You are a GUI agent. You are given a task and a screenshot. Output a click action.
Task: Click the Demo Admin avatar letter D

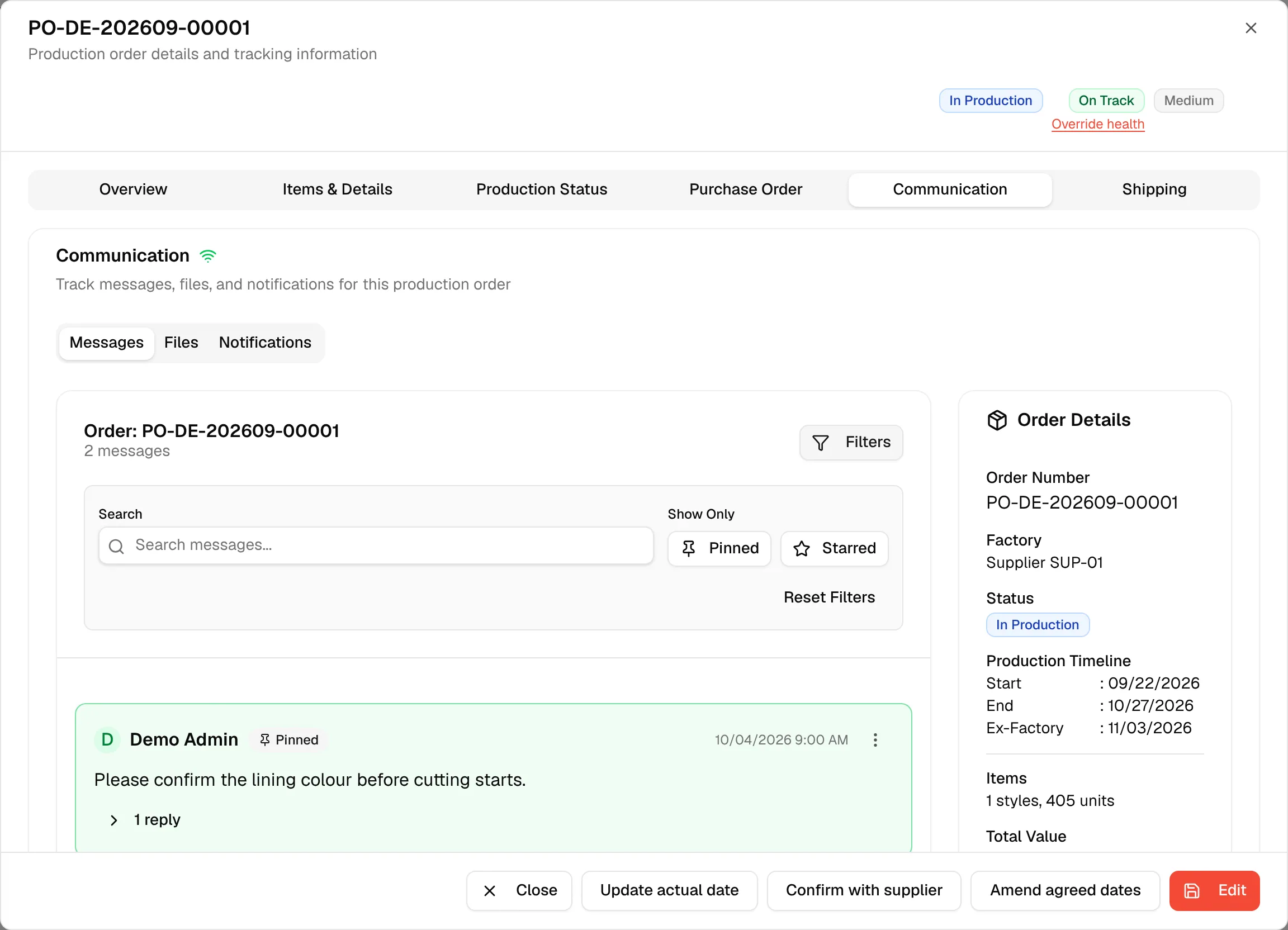click(x=107, y=740)
